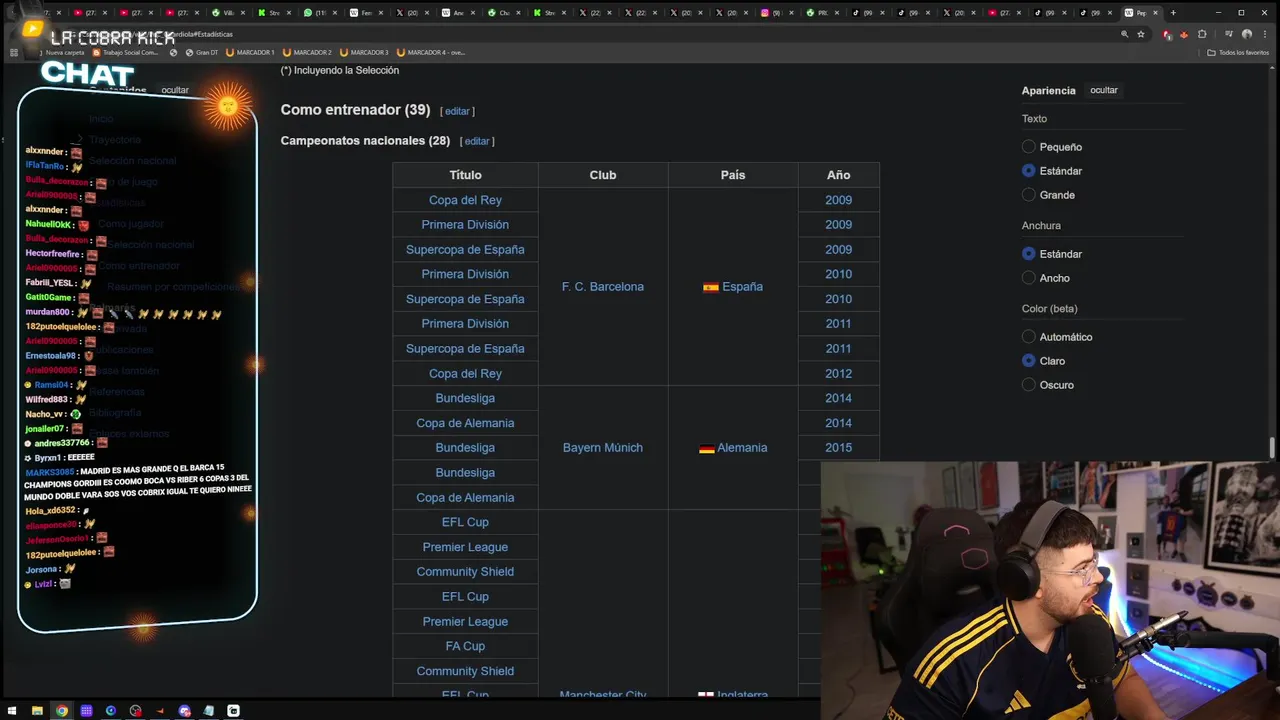
Task: Select Grande text size
Action: coord(1028,195)
